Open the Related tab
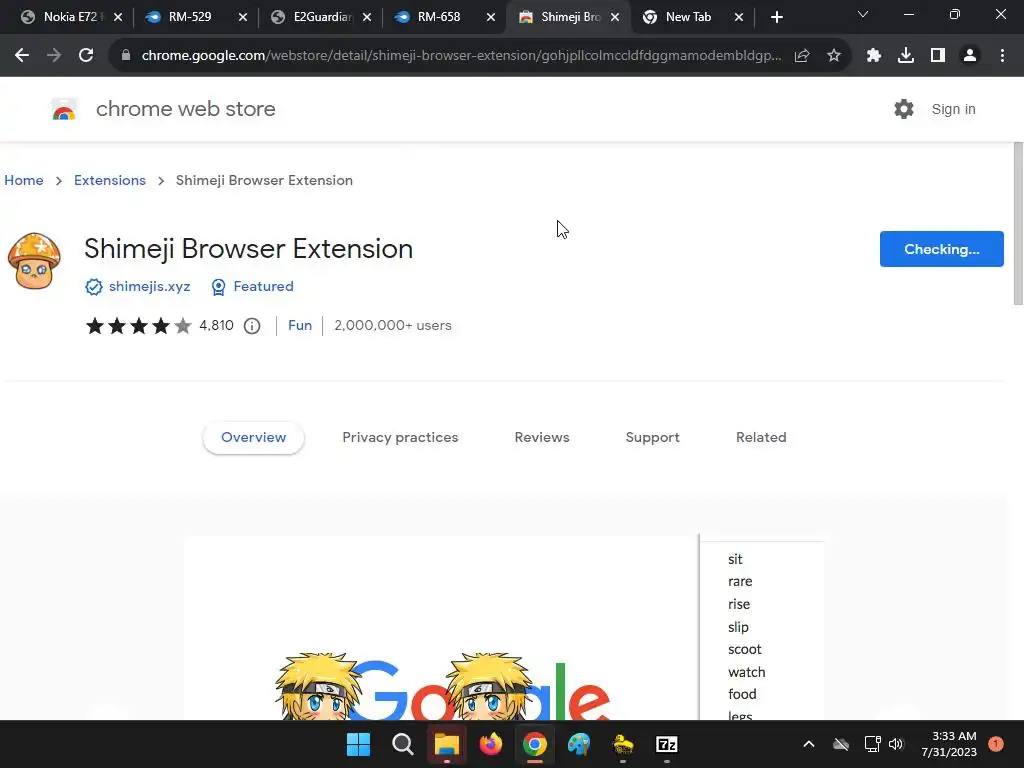This screenshot has height=768, width=1024. pos(761,438)
